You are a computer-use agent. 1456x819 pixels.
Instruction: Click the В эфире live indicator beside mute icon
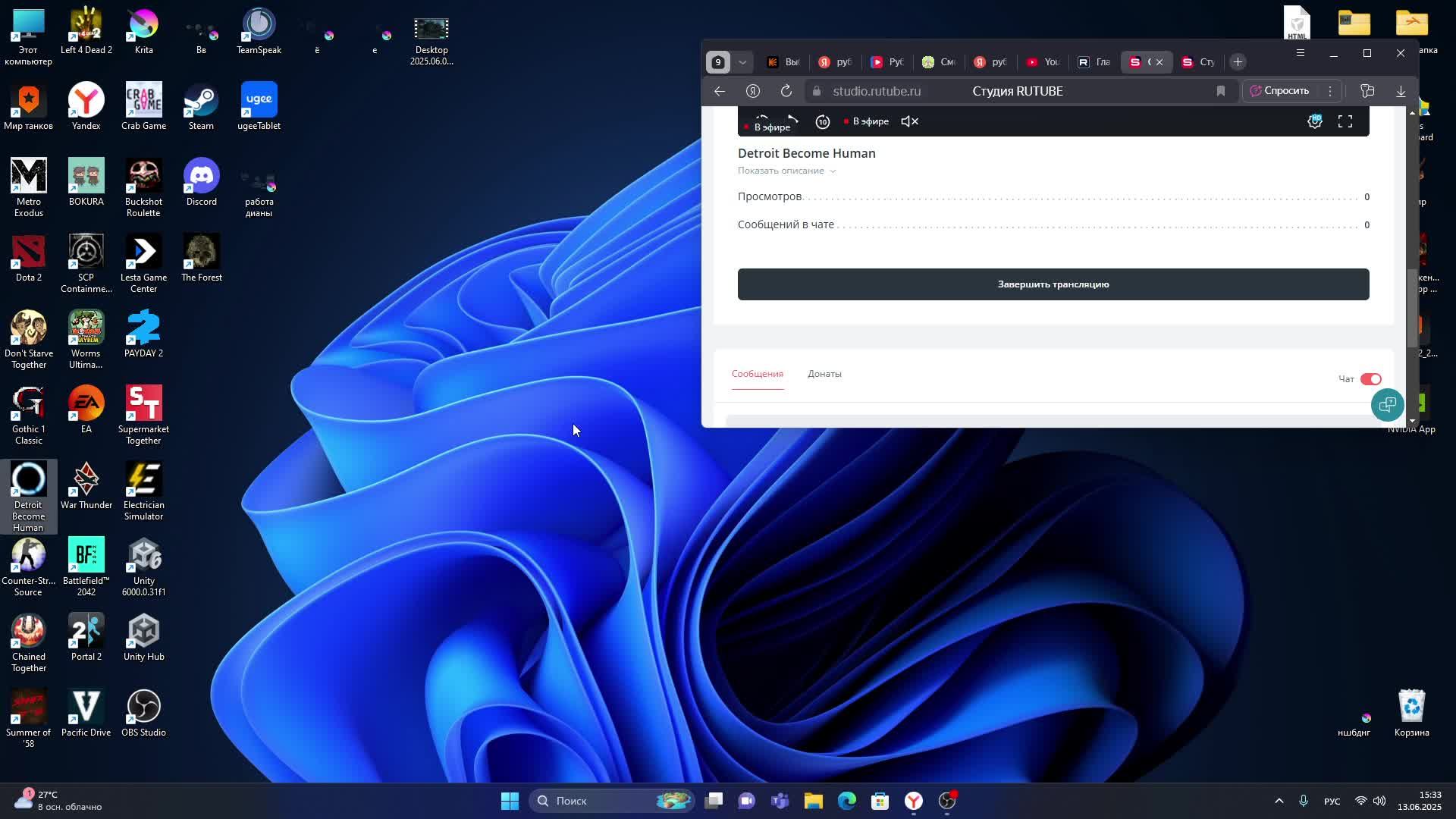[866, 121]
